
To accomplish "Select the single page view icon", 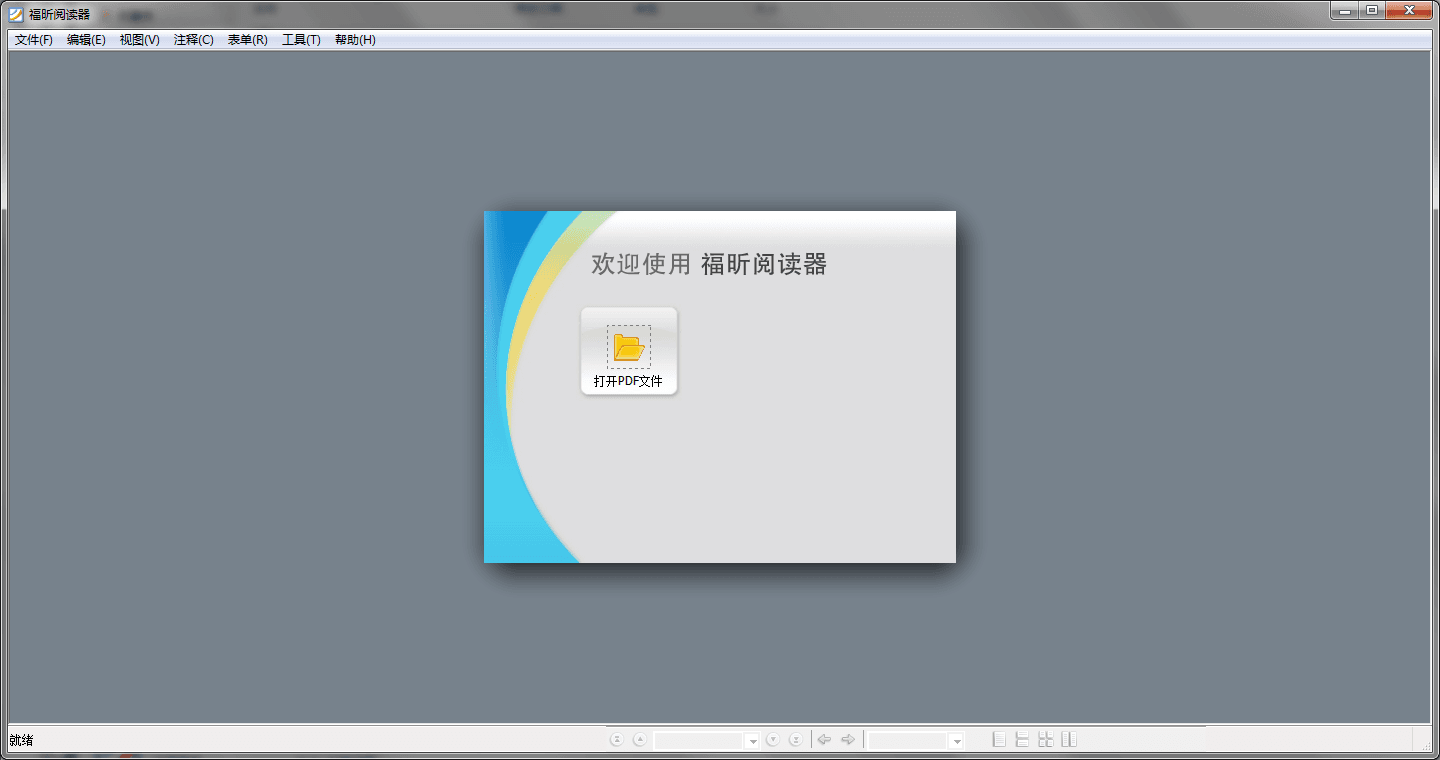I will pyautogui.click(x=998, y=739).
